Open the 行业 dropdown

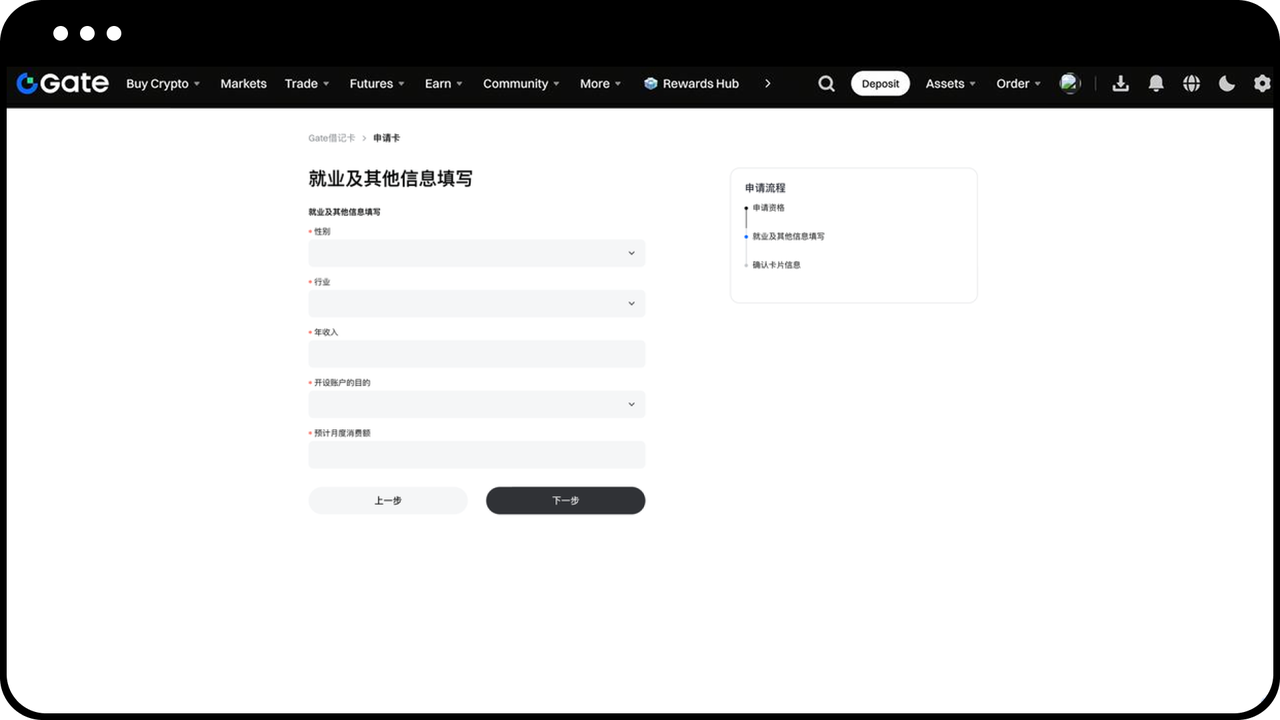477,303
